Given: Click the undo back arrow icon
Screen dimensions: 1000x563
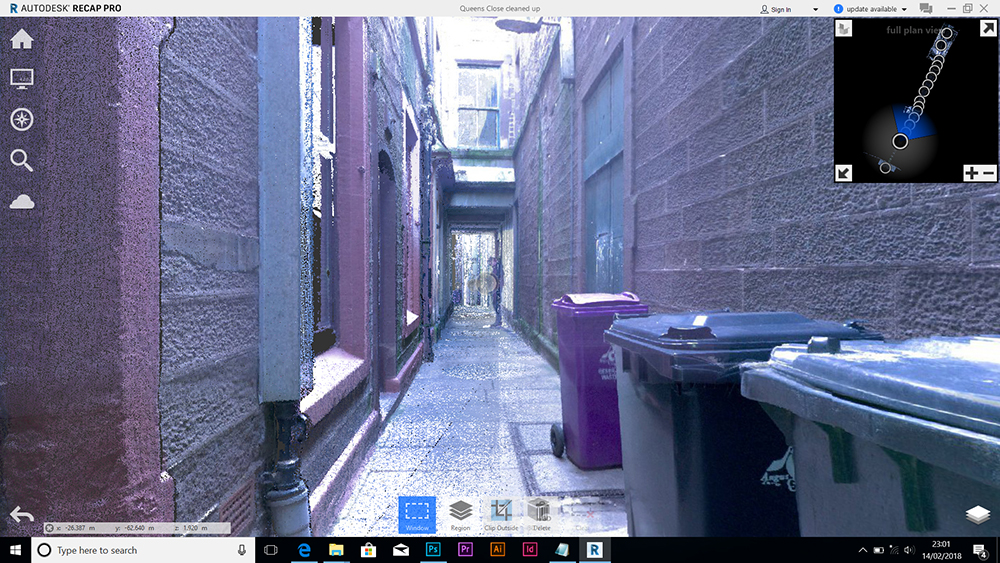Looking at the screenshot, I should [x=21, y=514].
